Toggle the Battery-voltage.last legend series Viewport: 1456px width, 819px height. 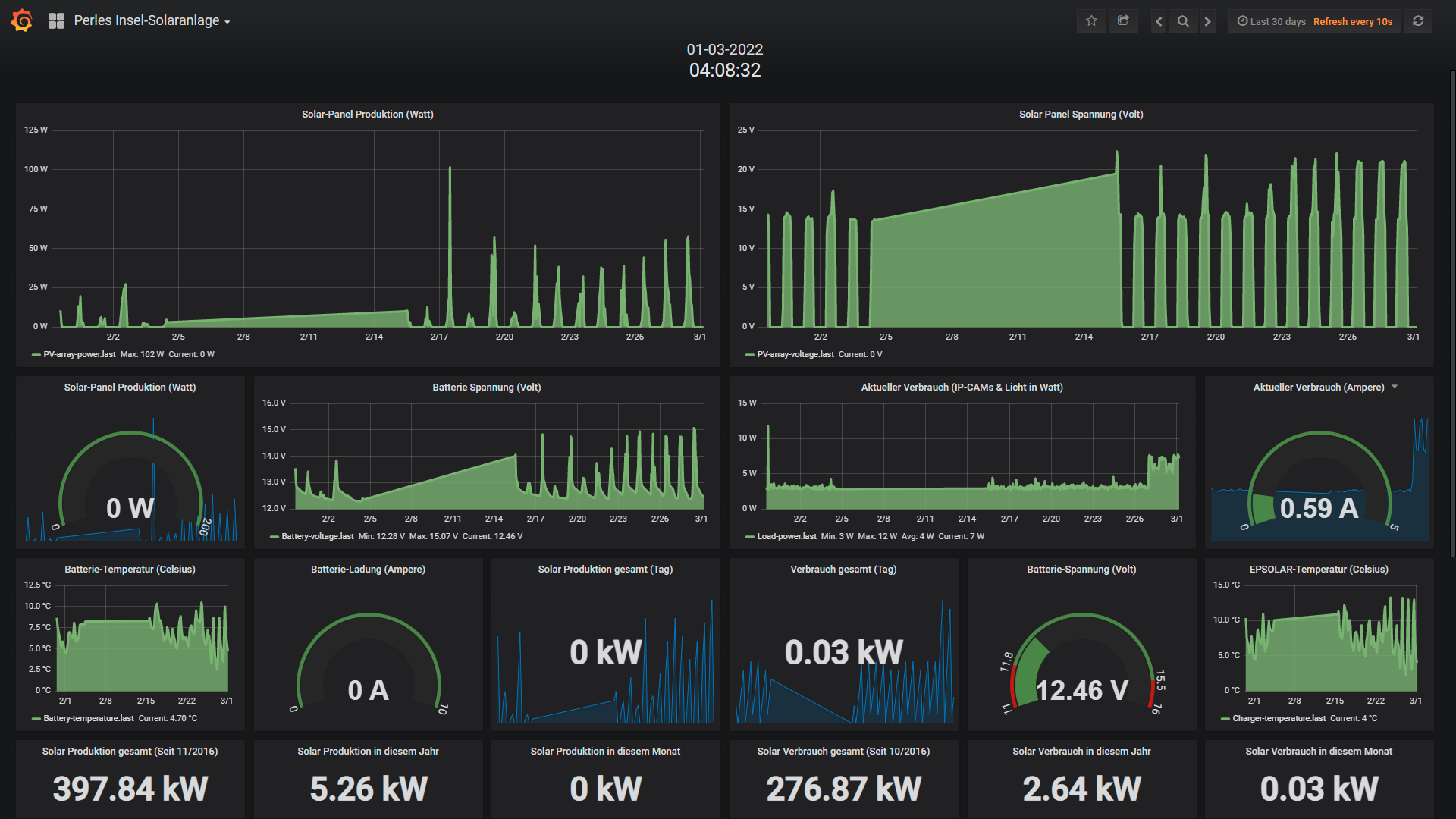[x=317, y=536]
